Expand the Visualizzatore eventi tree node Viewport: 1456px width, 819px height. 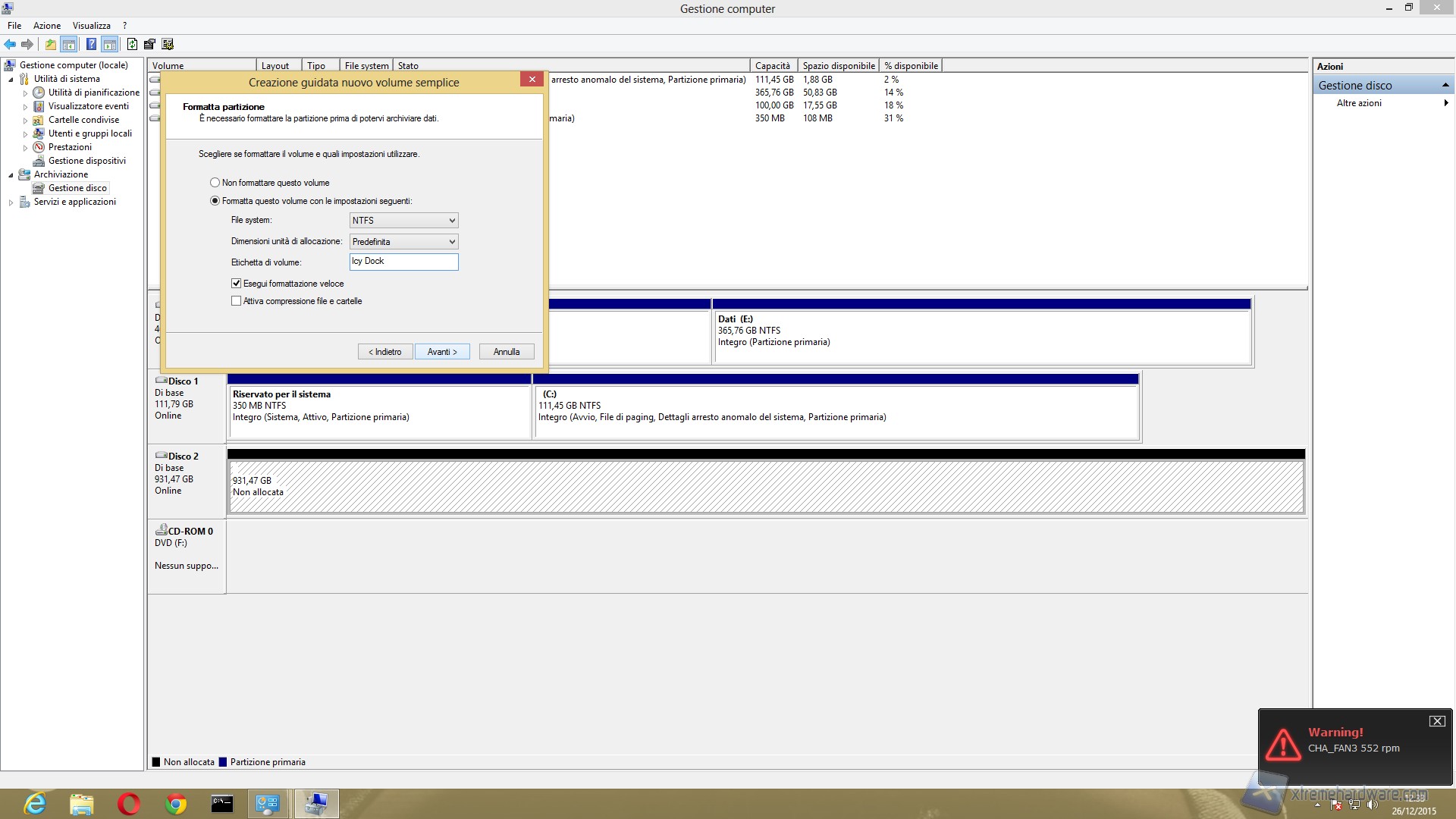(25, 107)
